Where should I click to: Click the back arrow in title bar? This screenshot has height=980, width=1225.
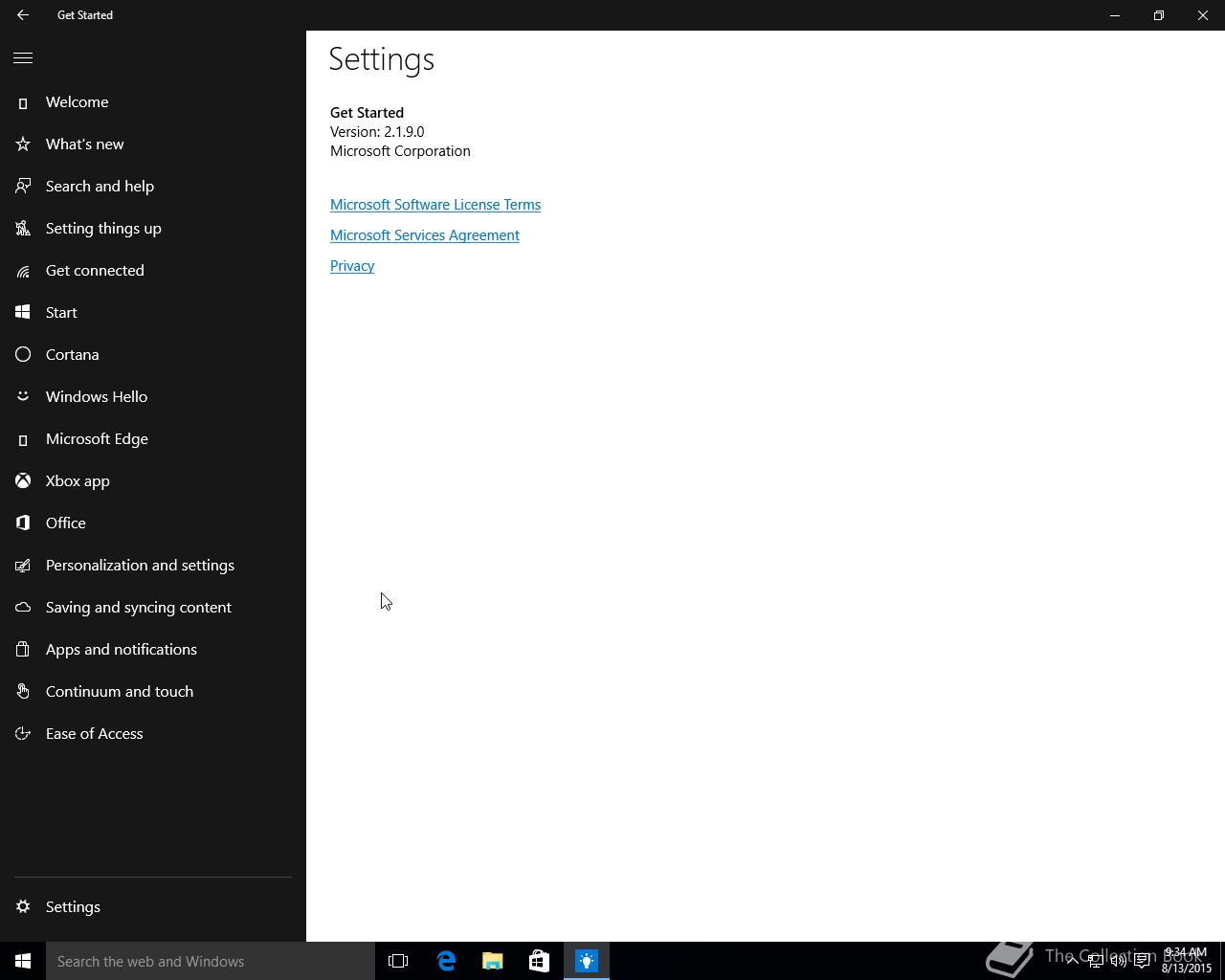point(23,15)
